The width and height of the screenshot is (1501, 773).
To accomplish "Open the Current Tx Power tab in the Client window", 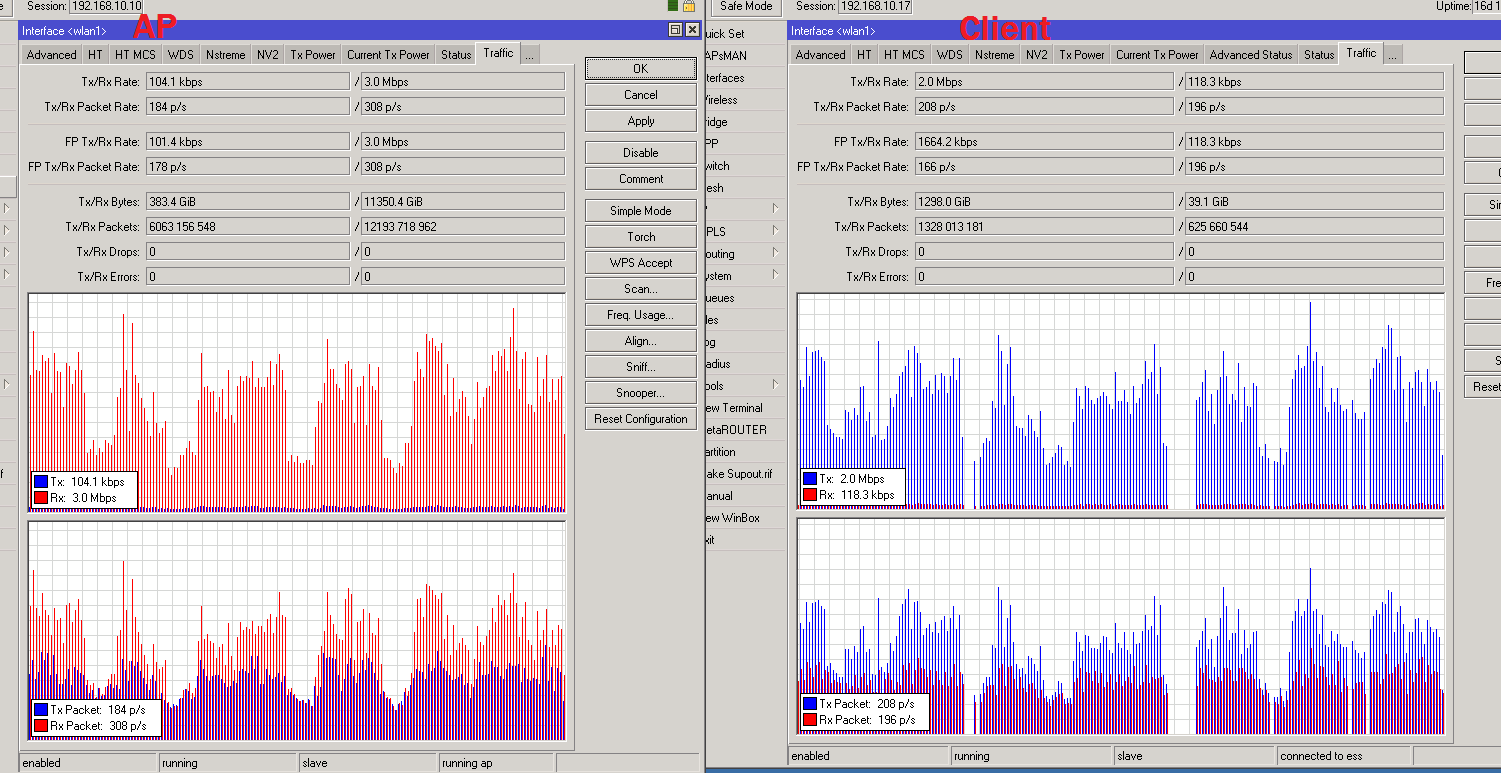I will 1157,55.
